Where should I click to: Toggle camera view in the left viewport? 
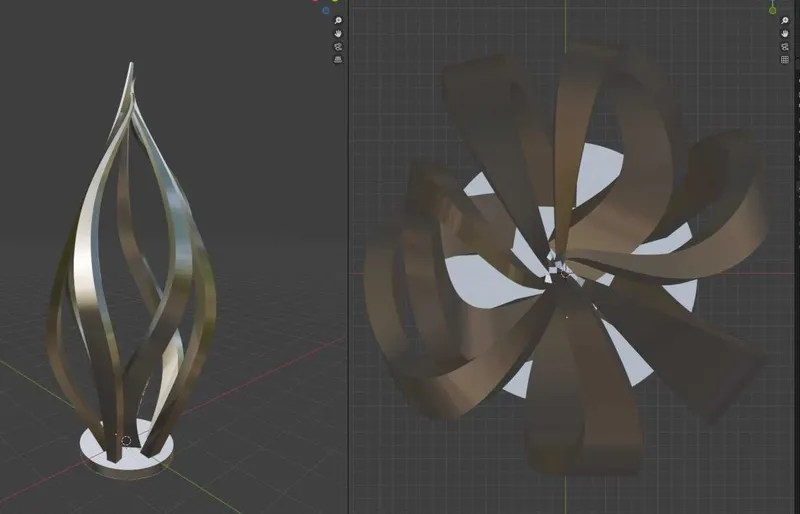[x=338, y=46]
